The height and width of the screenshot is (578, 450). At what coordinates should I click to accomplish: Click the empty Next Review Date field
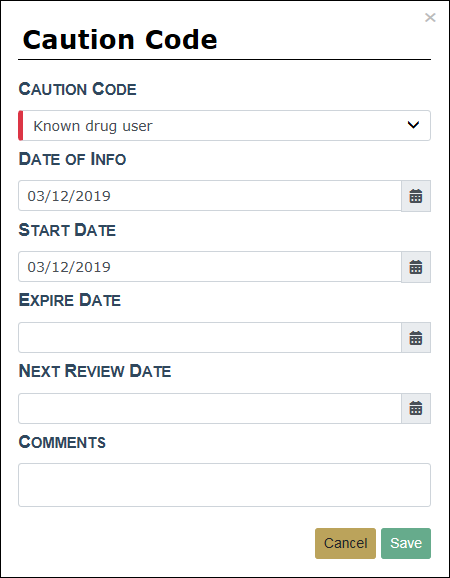click(210, 408)
